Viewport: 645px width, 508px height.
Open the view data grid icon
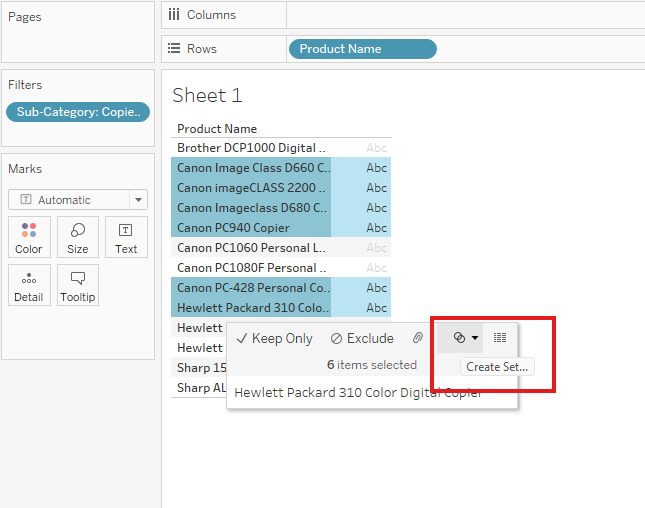coord(500,338)
